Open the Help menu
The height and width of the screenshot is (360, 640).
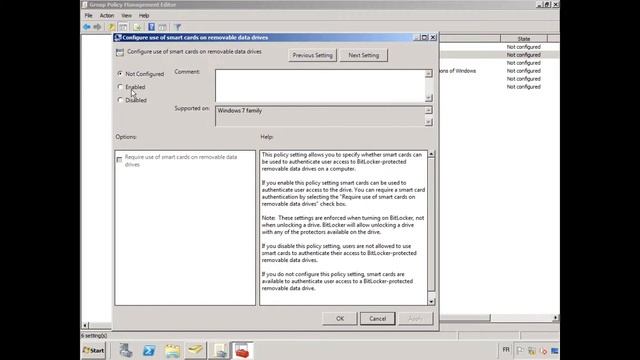coord(144,16)
